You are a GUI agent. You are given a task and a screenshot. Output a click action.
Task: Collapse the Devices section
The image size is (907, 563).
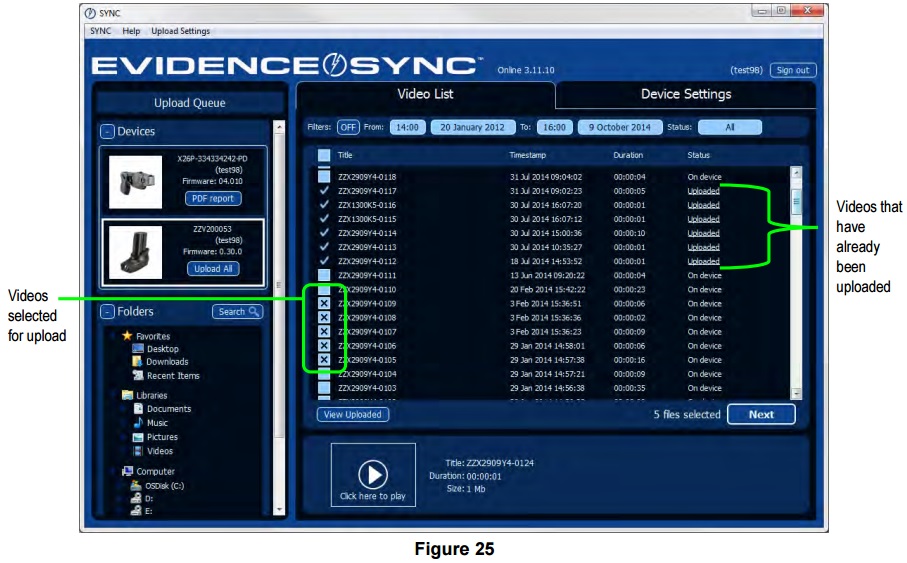(x=107, y=131)
